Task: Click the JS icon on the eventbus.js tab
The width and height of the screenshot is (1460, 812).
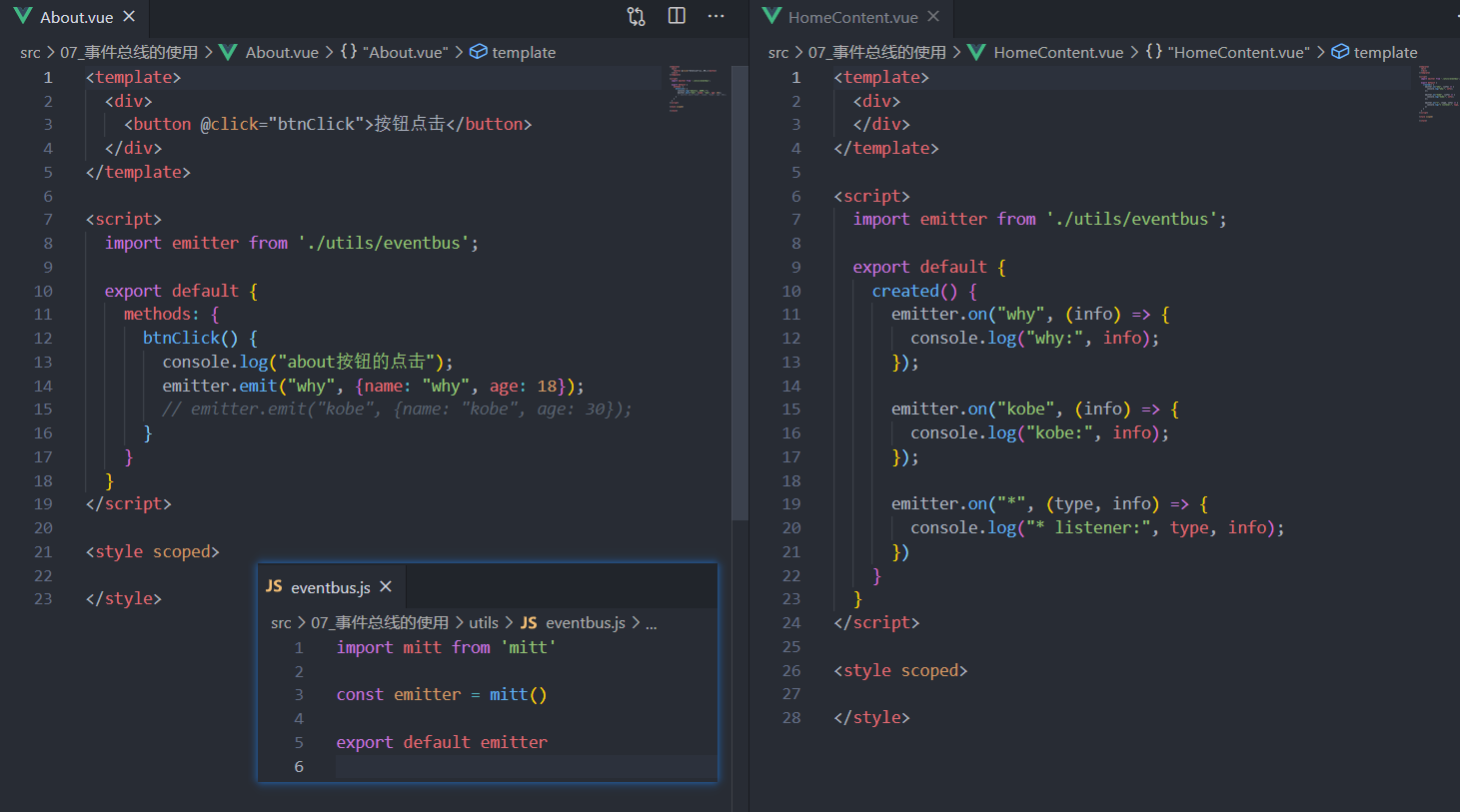Action: [x=274, y=586]
